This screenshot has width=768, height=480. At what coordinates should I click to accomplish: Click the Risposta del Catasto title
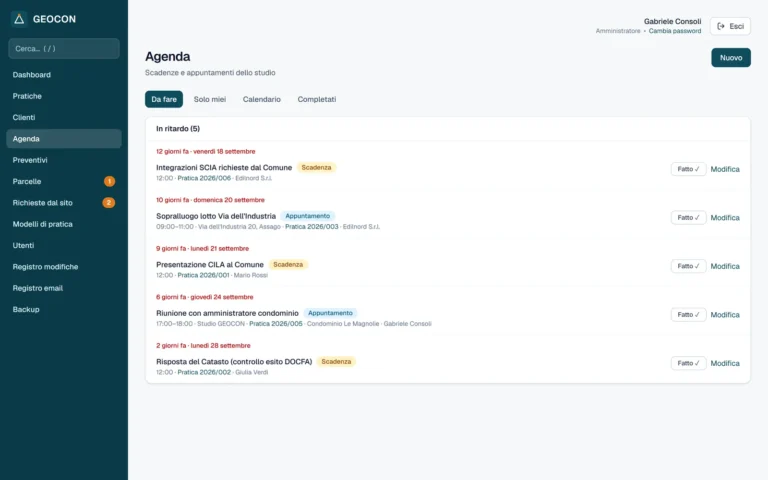(x=234, y=361)
